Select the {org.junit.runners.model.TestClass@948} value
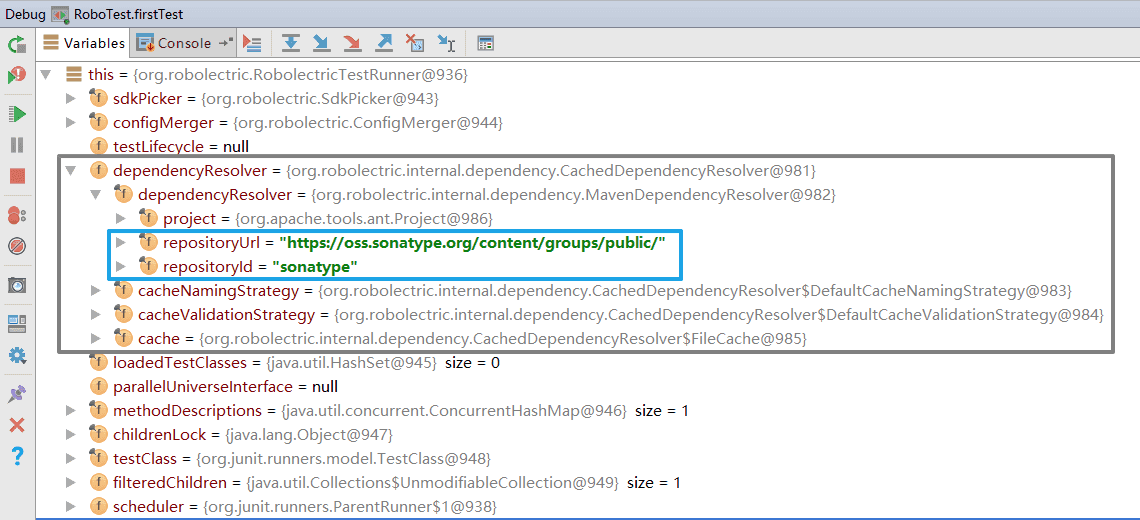 tap(344, 459)
